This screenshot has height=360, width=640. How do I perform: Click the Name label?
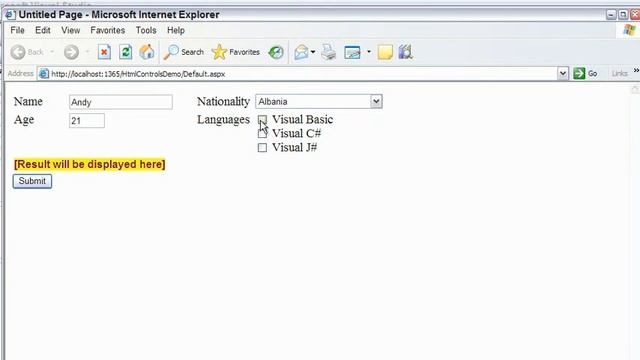coord(28,102)
